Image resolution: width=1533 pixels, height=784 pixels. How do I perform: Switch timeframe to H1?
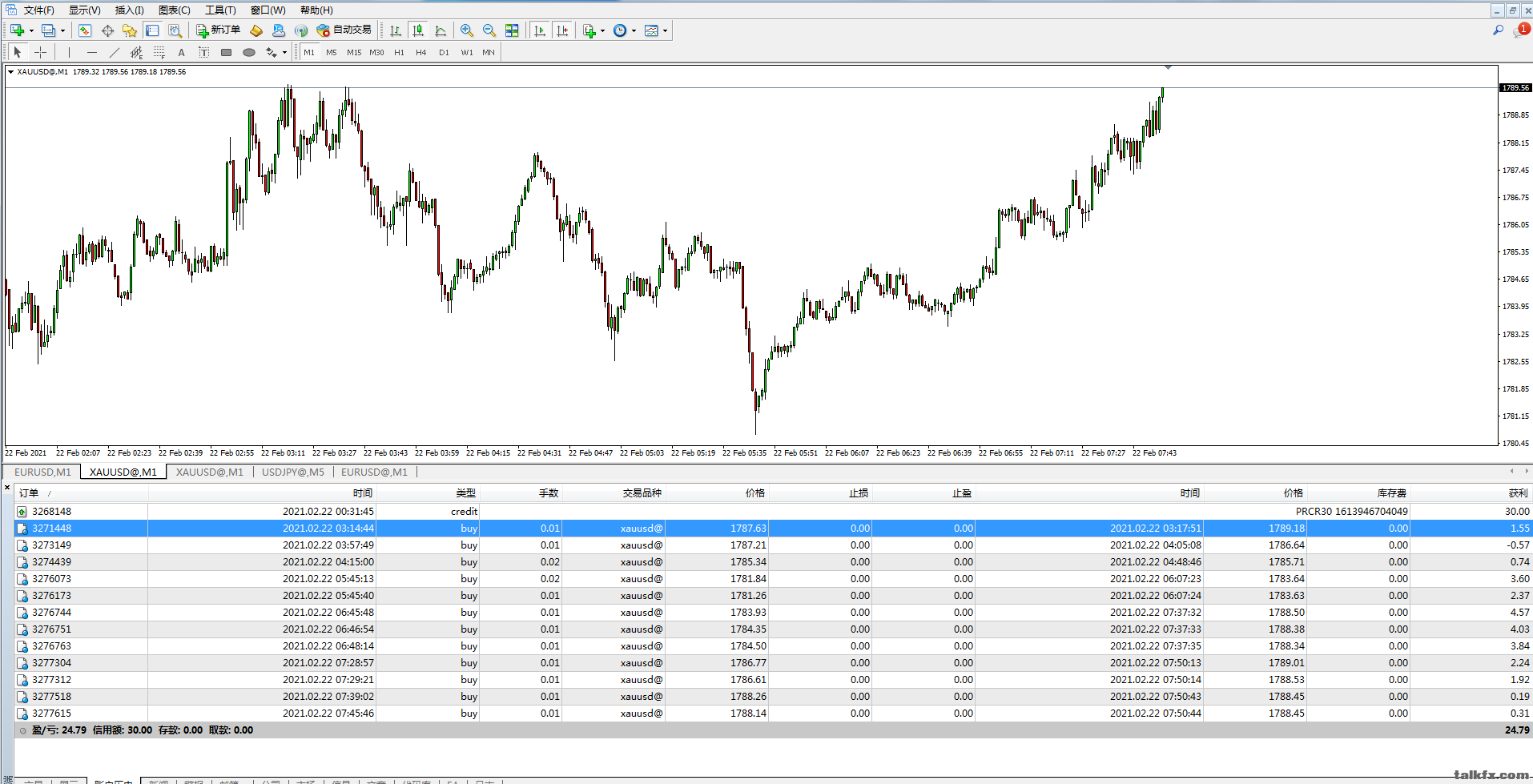(x=399, y=53)
